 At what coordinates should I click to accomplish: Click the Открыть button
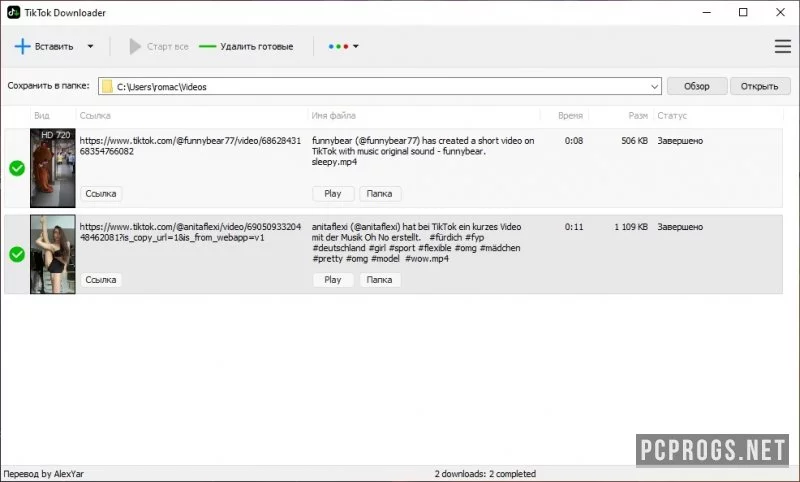(x=759, y=86)
